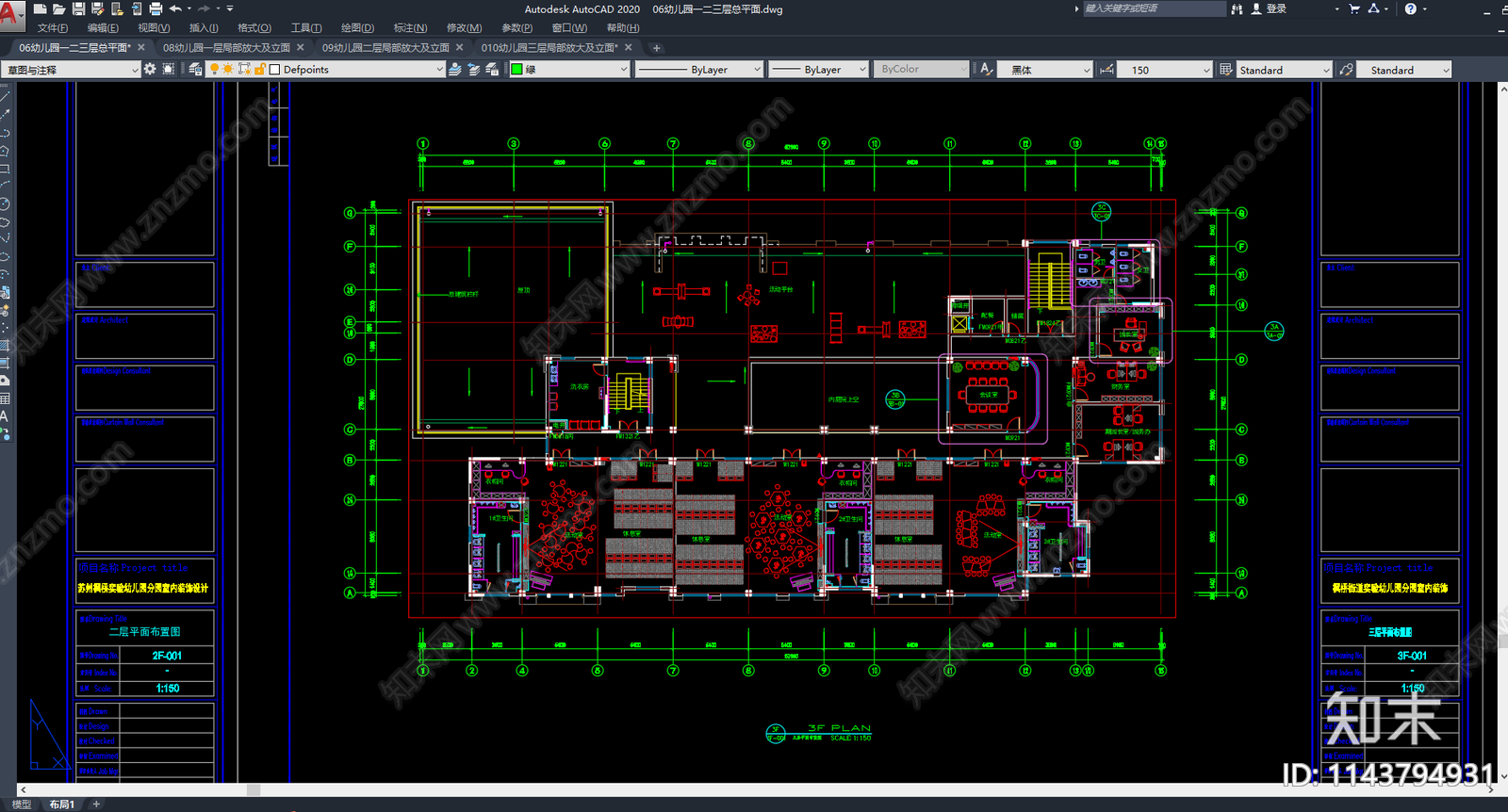Open the Multileader Style icon

pyautogui.click(x=1347, y=70)
